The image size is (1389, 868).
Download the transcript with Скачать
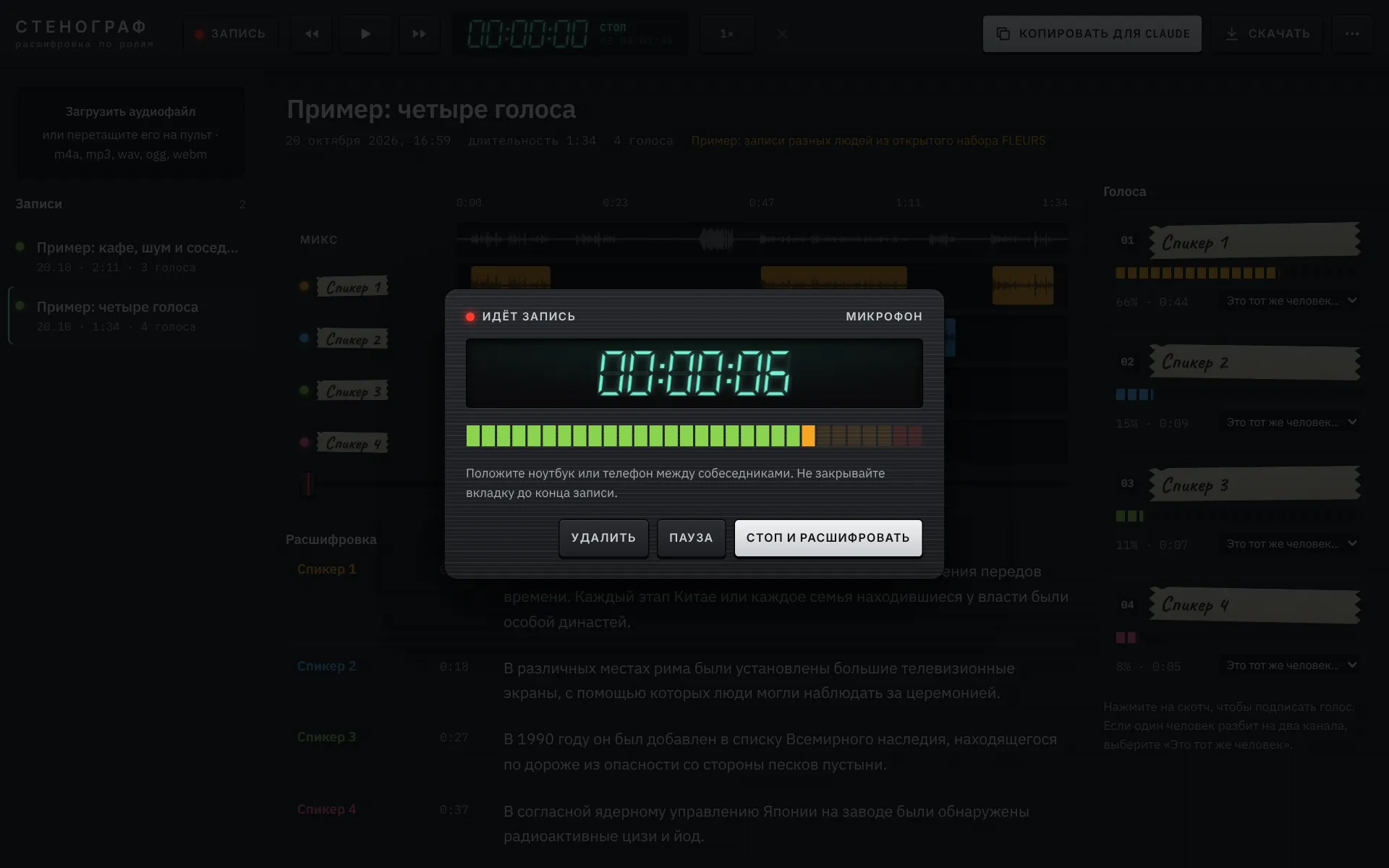[1268, 33]
